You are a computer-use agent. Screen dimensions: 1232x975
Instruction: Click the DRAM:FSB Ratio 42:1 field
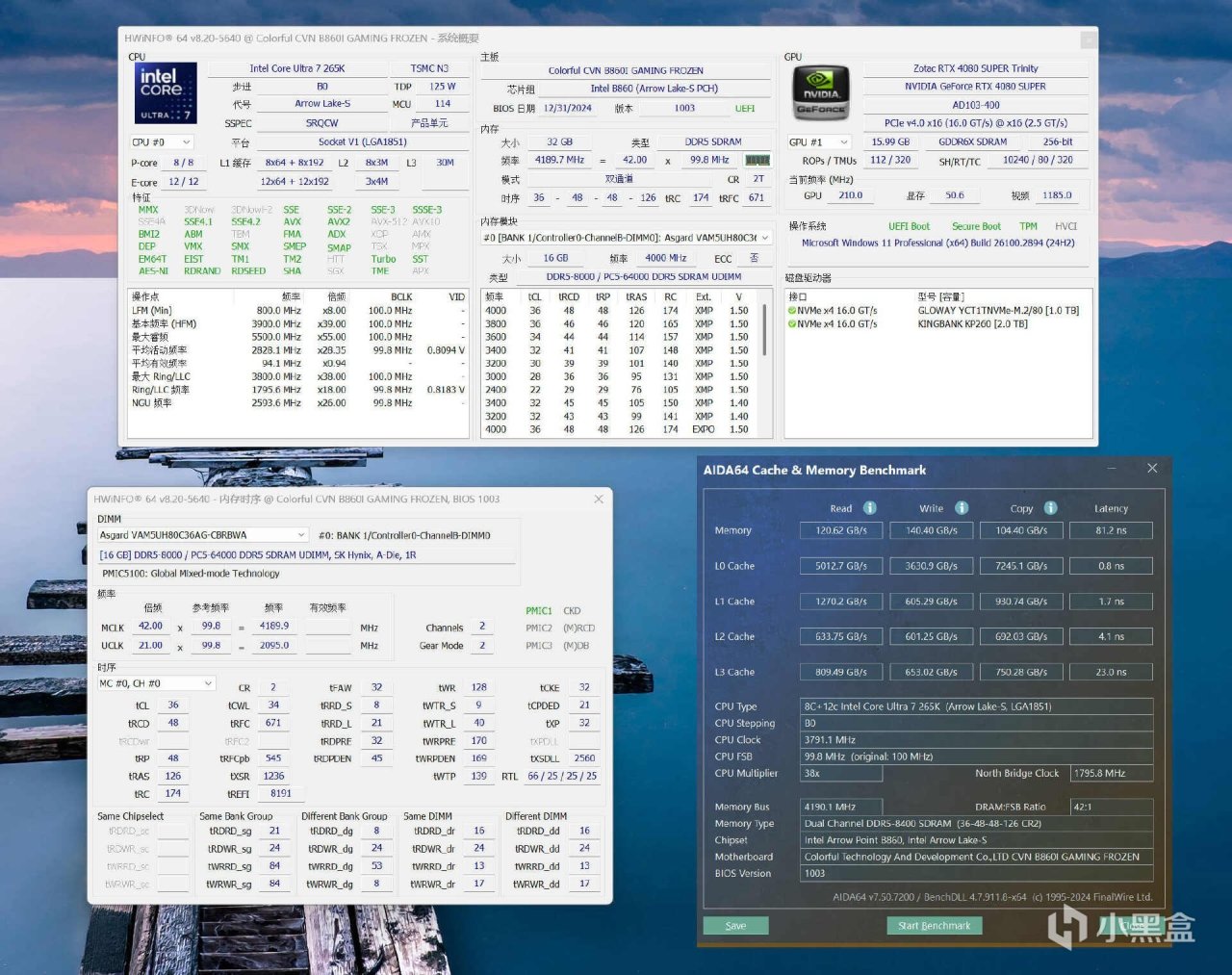point(1112,808)
